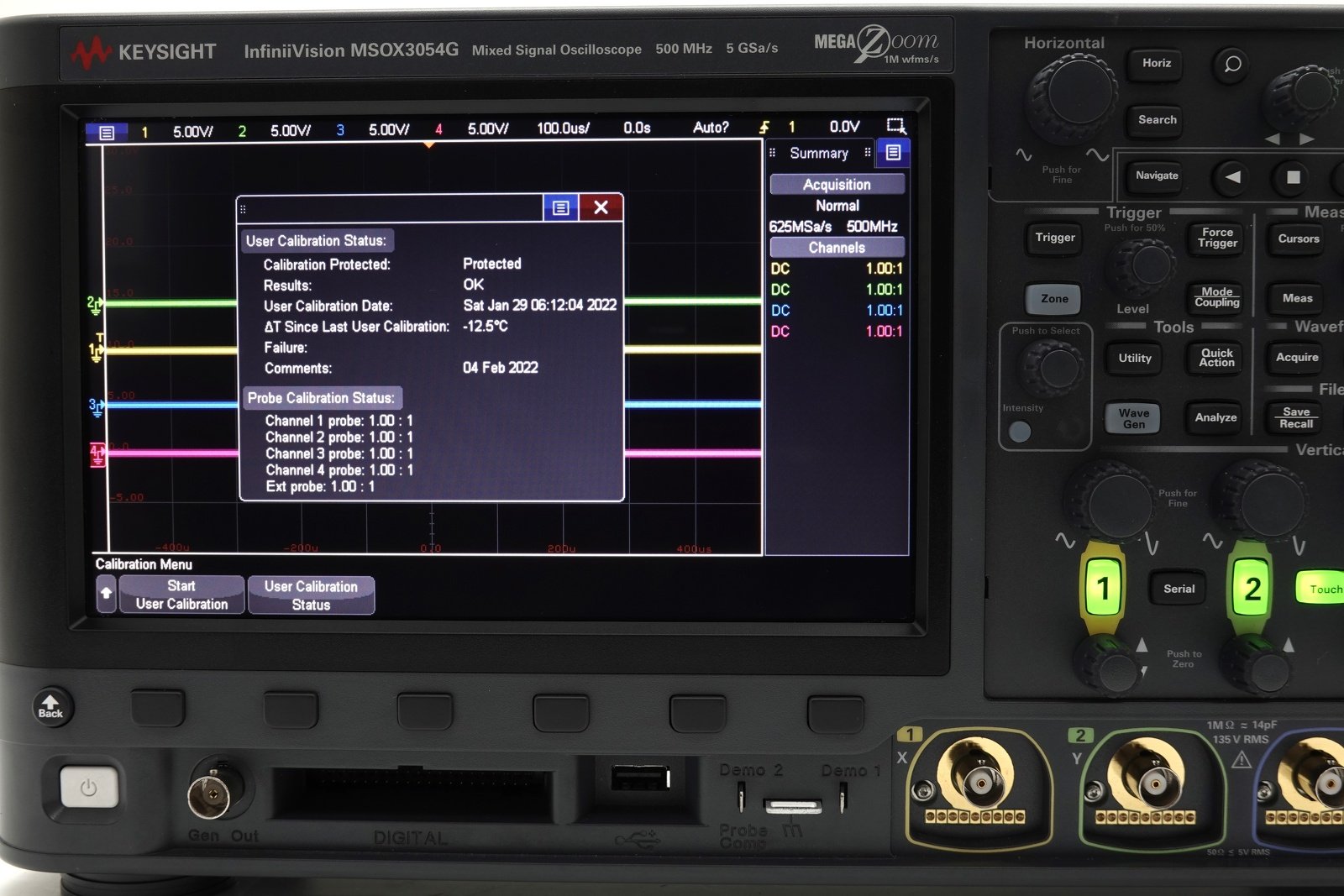This screenshot has height=896, width=1344.
Task: Select channel 3 scale 5.00V/ in top bar
Action: click(388, 130)
